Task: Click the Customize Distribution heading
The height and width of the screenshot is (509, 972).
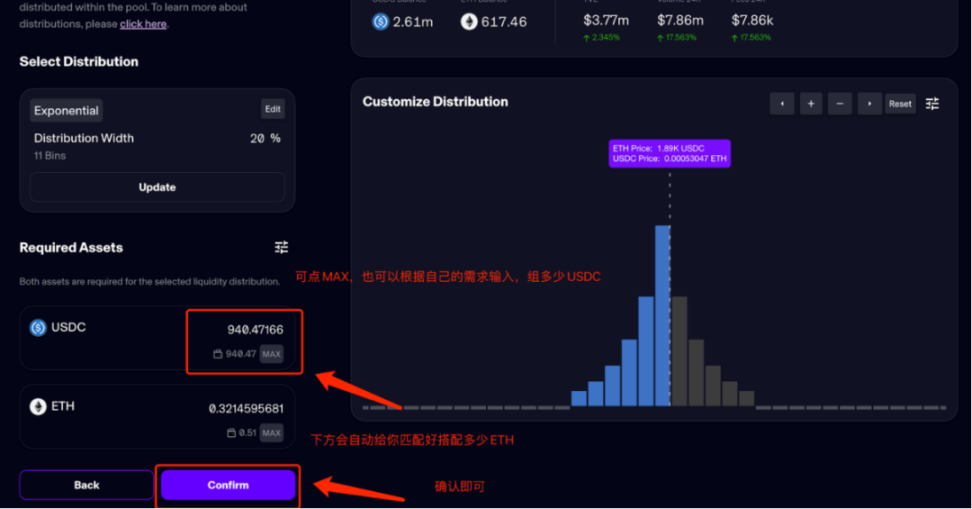Action: (435, 102)
